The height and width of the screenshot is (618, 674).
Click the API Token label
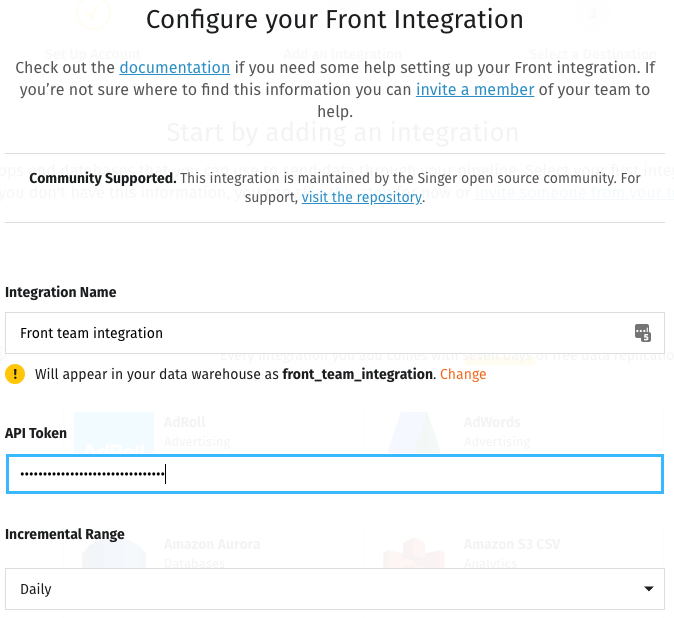[x=36, y=433]
